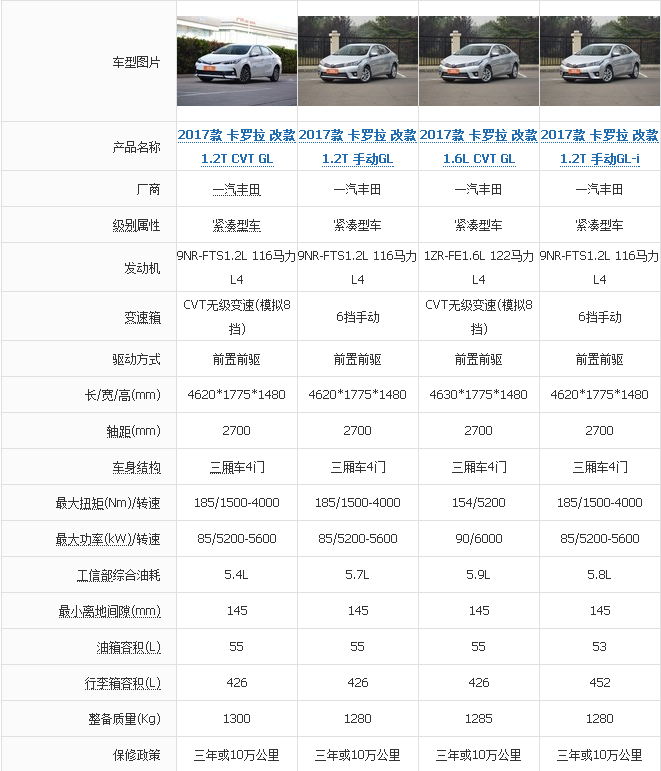Click the white Corolla photo of the 1.2T CVT GL

[237, 61]
